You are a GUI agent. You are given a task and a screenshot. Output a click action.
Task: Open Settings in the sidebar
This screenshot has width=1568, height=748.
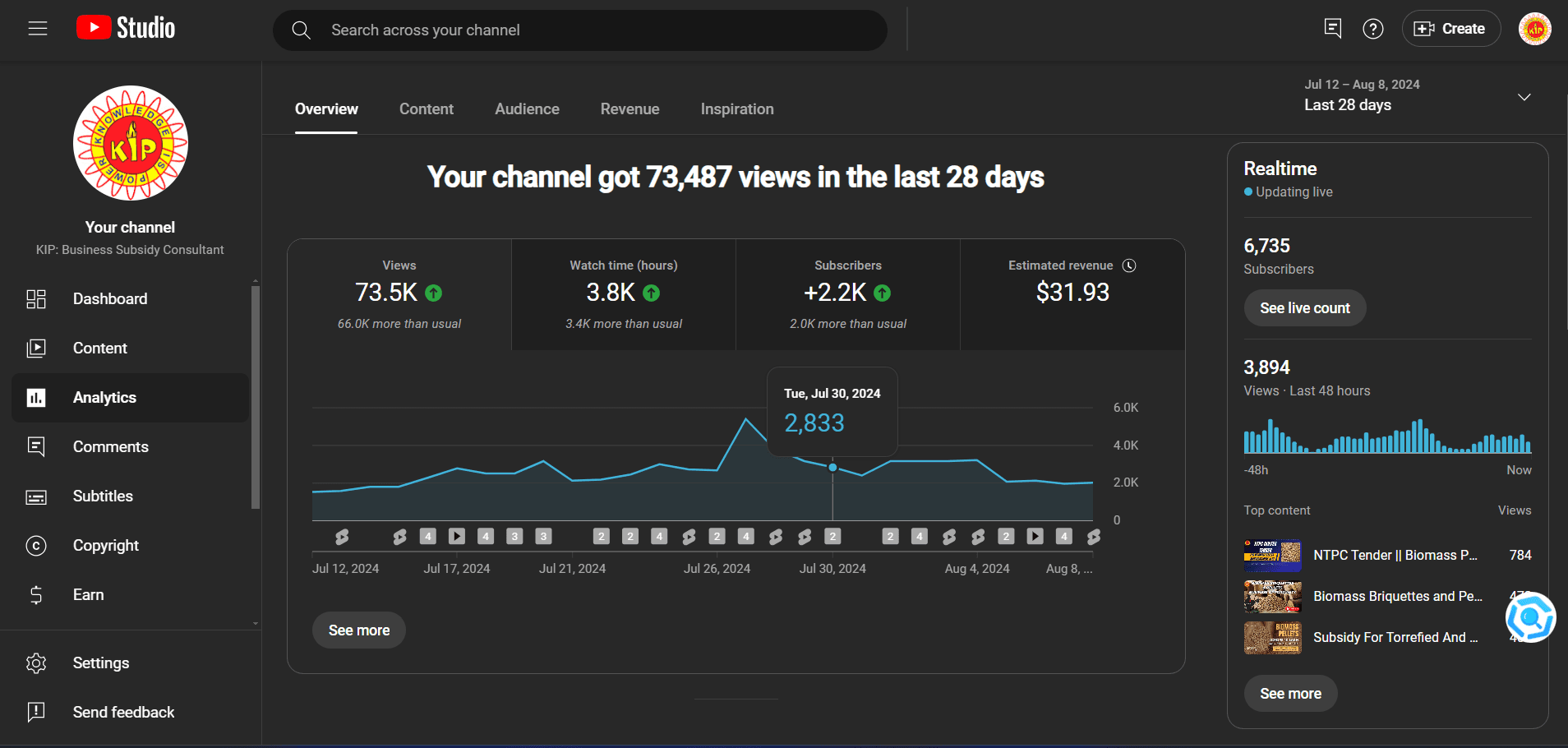click(x=130, y=663)
